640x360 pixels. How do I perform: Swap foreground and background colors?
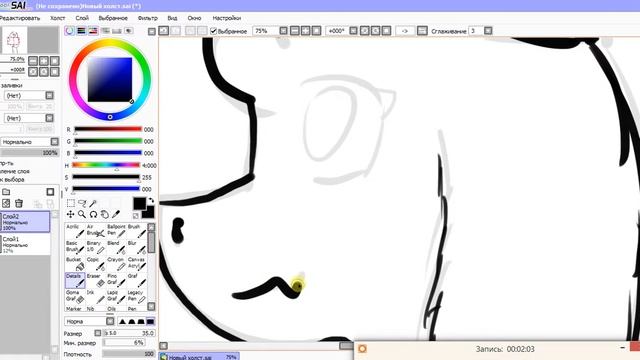151,200
